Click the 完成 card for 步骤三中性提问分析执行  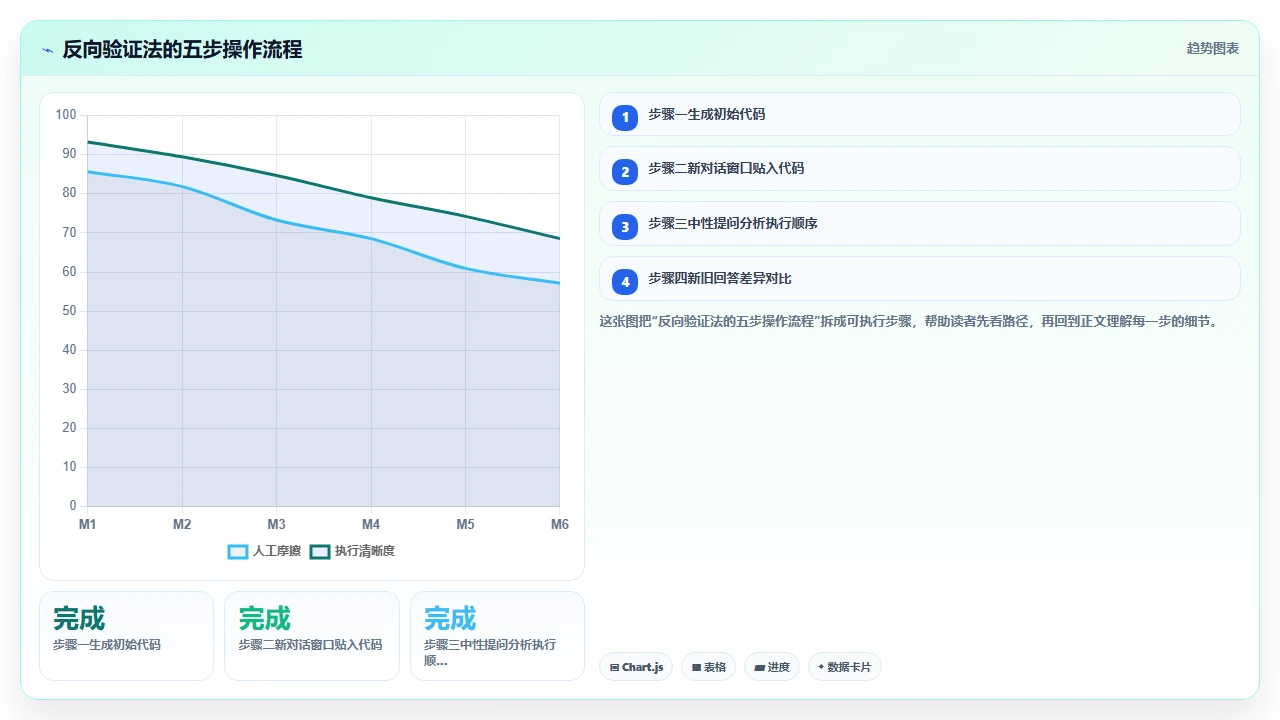click(497, 636)
